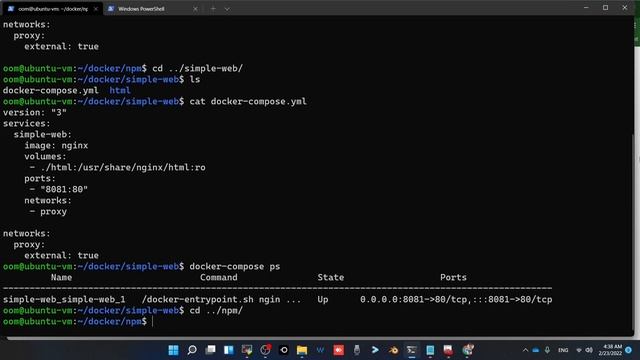
Task: Open the Blender taskbar icon
Action: 393,350
